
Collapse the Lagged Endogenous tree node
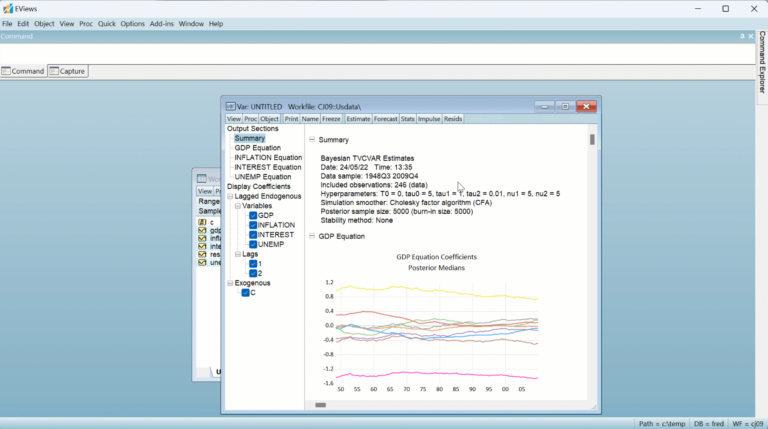[230, 196]
